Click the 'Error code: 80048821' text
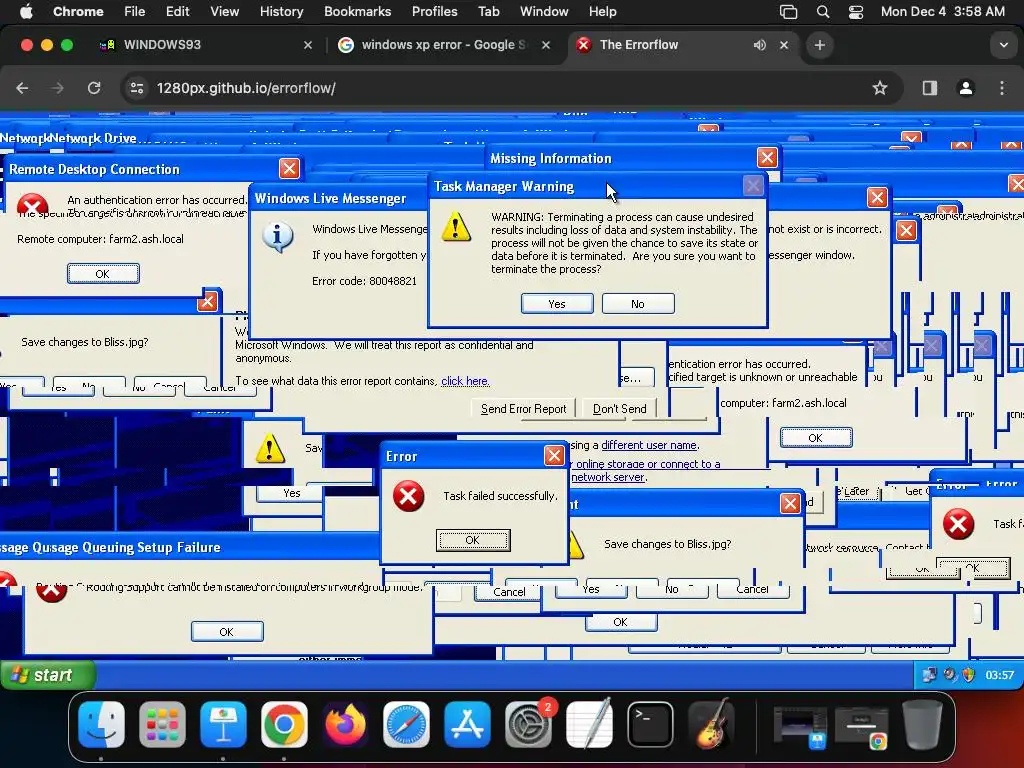 pyautogui.click(x=364, y=281)
